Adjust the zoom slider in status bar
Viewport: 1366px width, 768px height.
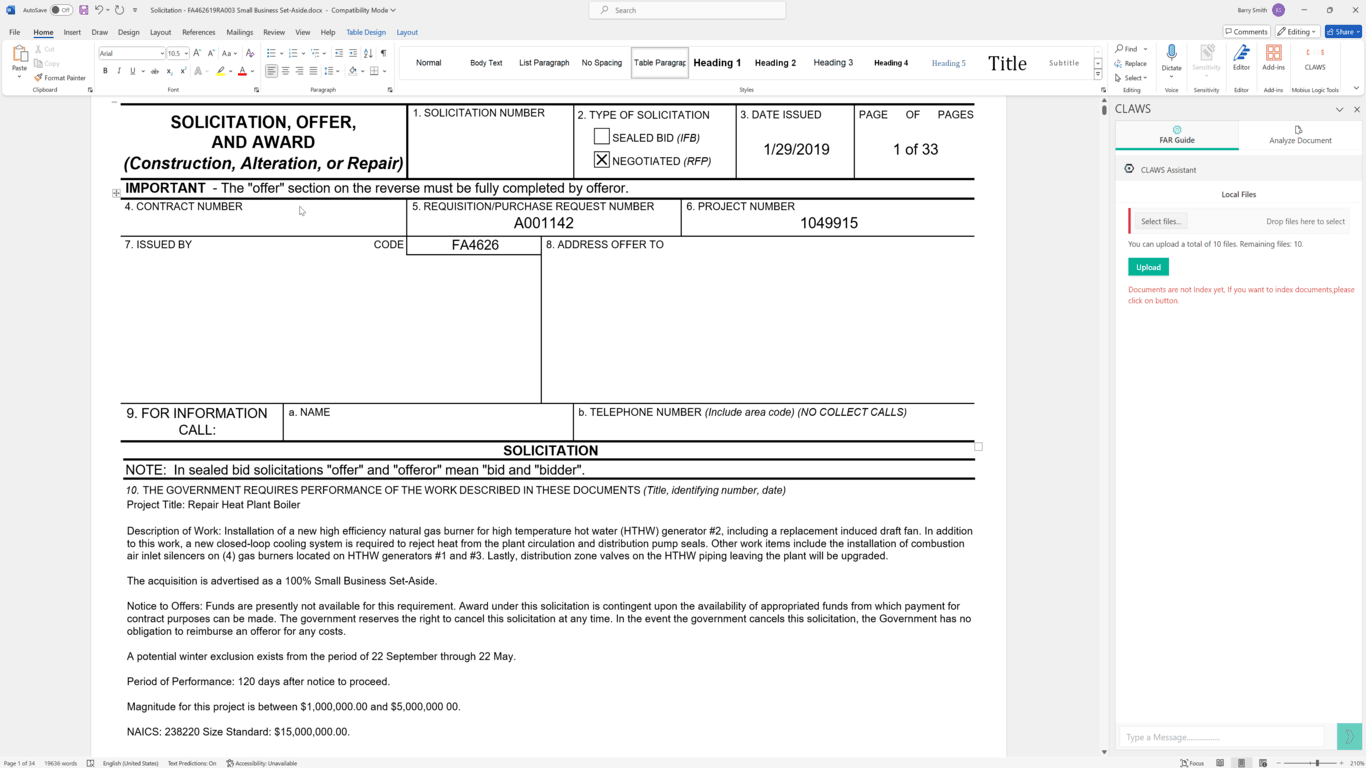(x=1316, y=763)
